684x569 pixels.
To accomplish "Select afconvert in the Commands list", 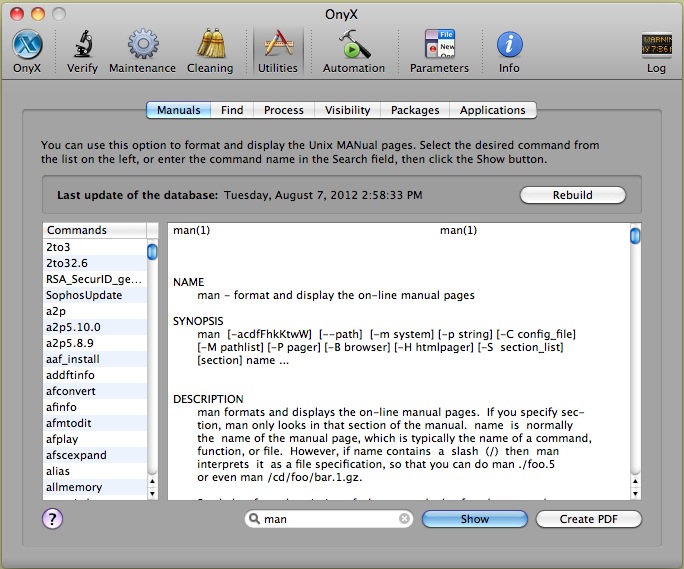I will [71, 391].
